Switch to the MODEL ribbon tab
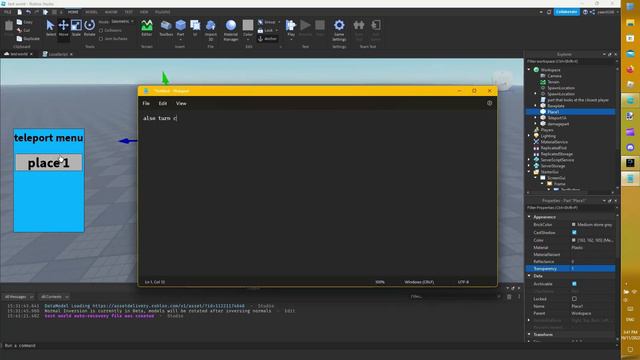The width and height of the screenshot is (640, 360). click(x=91, y=12)
